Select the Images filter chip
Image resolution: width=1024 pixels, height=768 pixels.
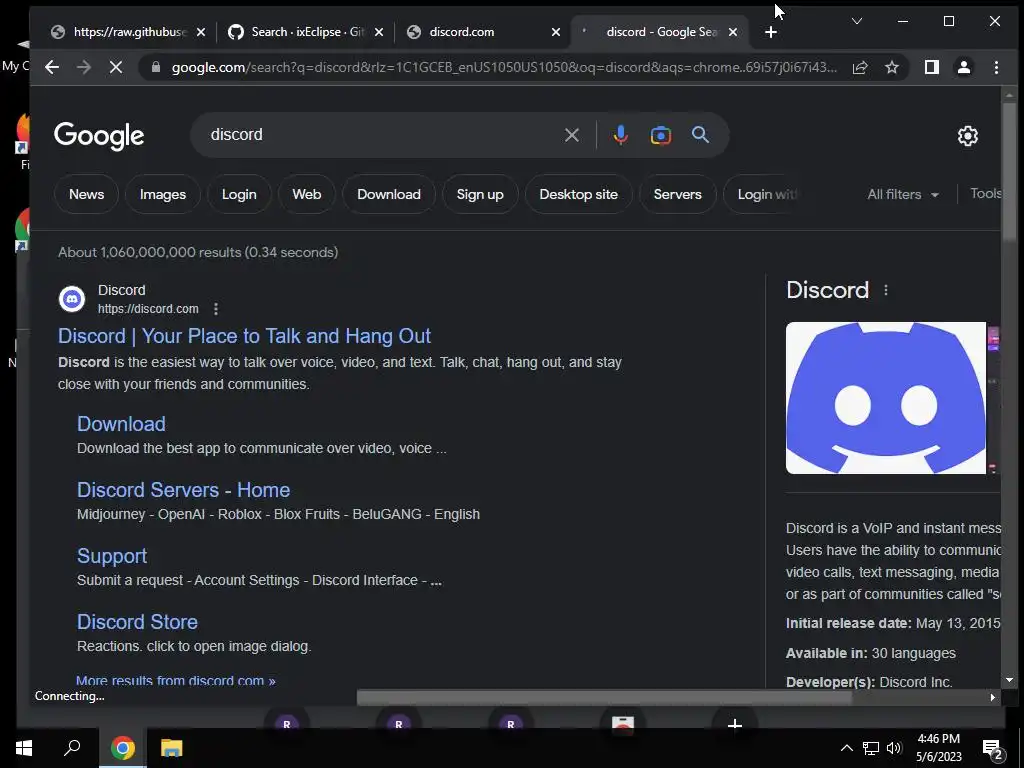(x=163, y=195)
